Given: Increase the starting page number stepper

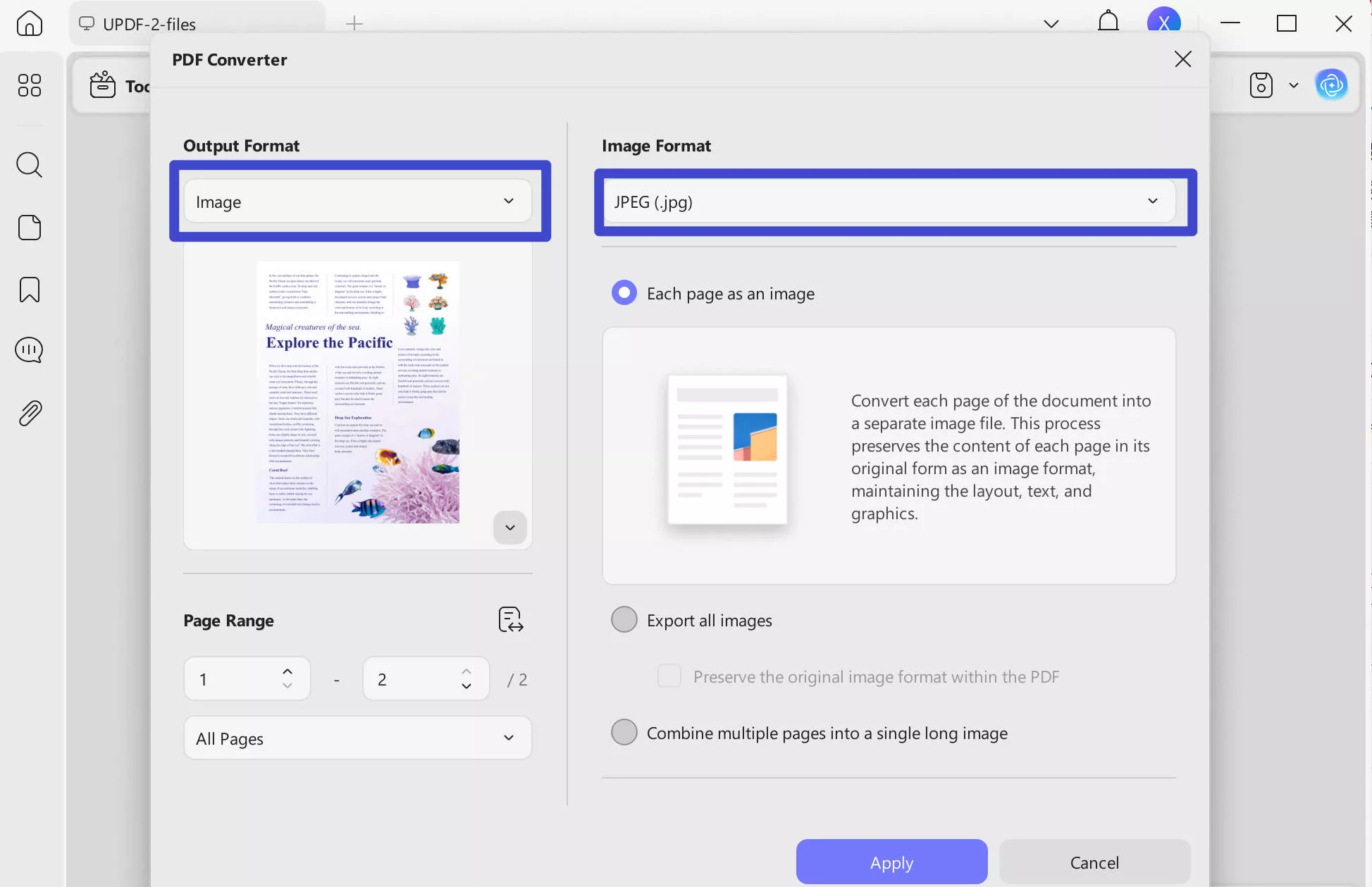Looking at the screenshot, I should point(287,671).
